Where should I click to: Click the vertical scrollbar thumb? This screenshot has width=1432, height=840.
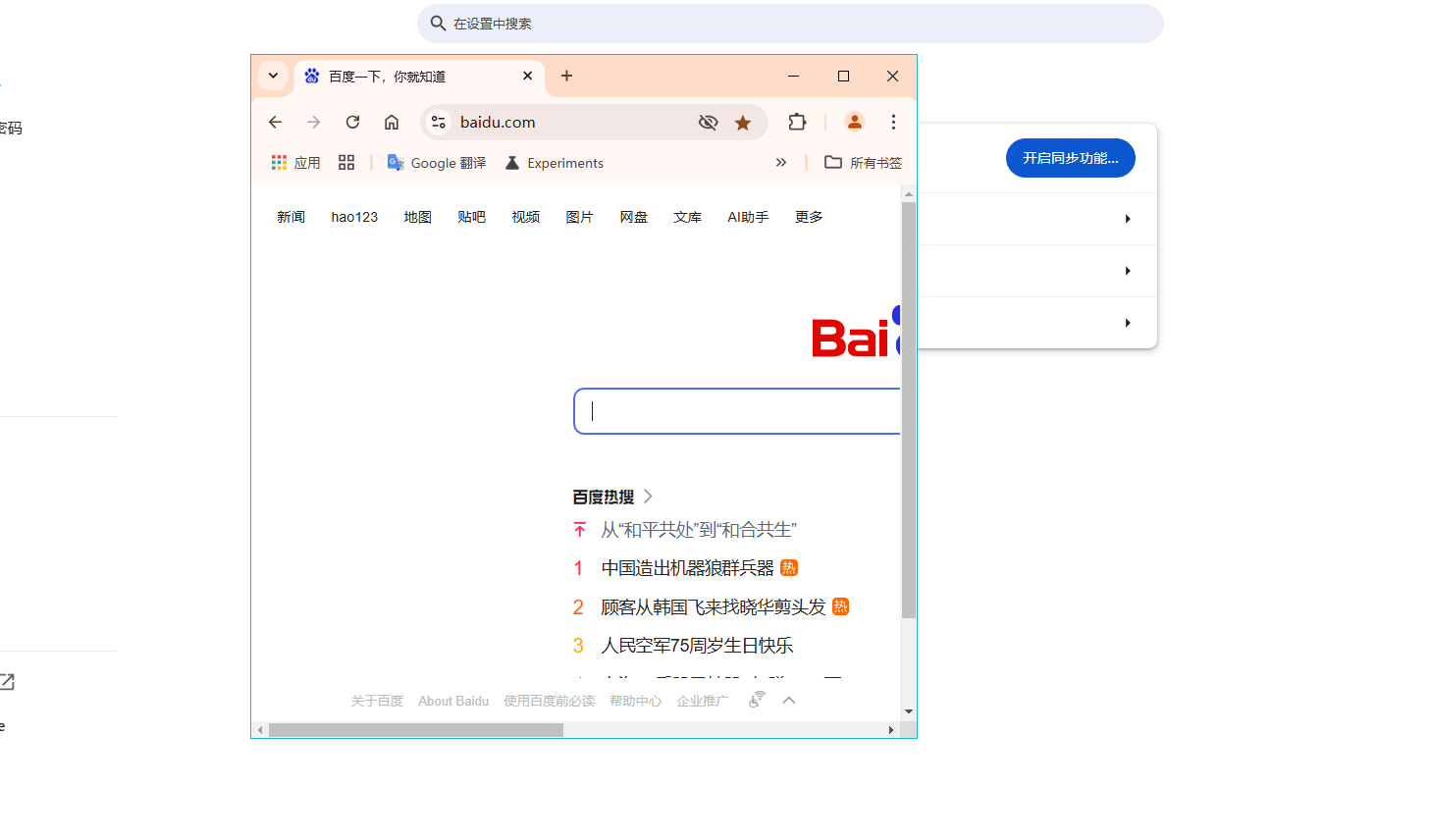(x=909, y=409)
